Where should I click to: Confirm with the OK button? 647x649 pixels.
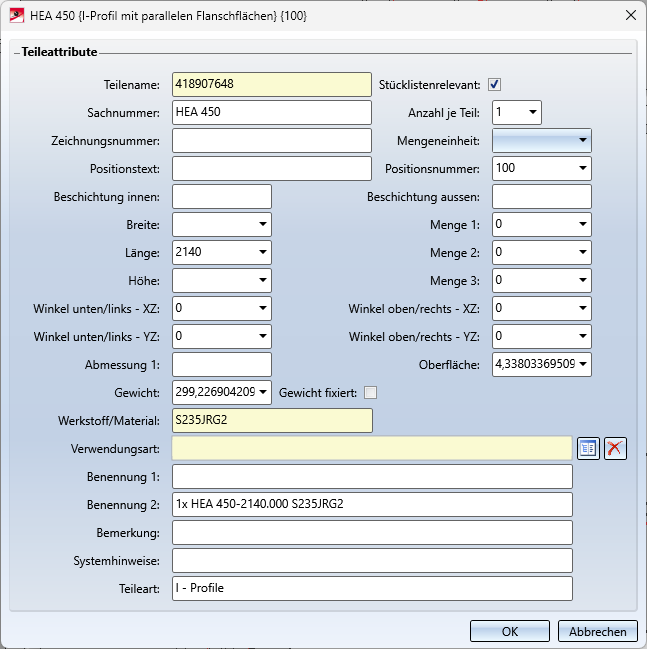pos(510,632)
